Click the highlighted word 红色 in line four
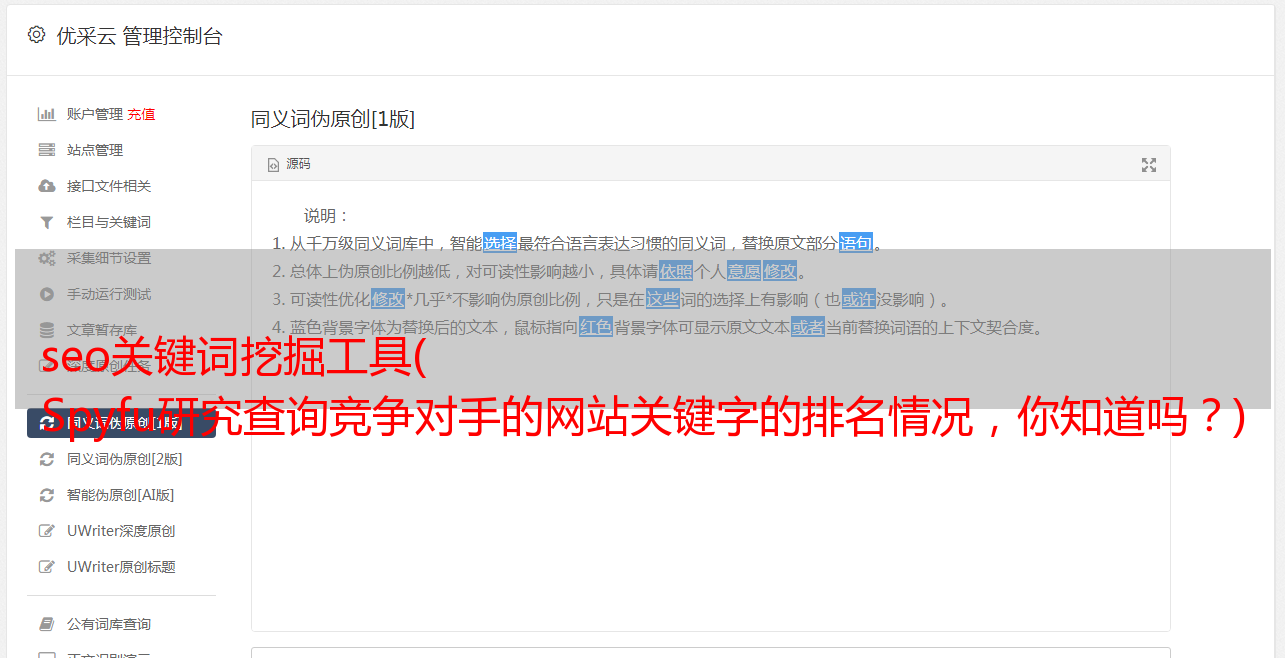This screenshot has width=1285, height=658. (596, 327)
